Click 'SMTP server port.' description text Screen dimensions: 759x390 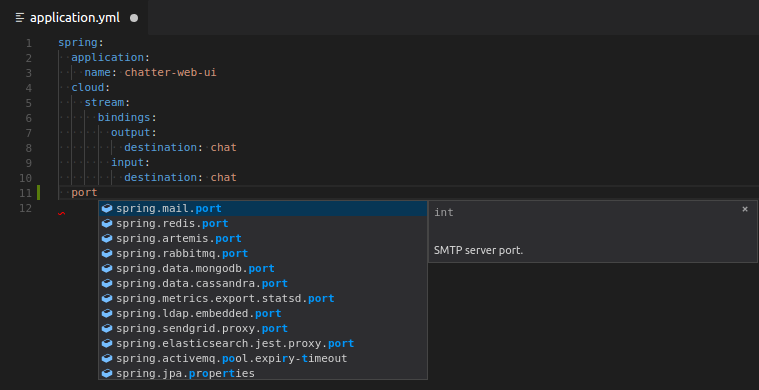[x=478, y=251]
